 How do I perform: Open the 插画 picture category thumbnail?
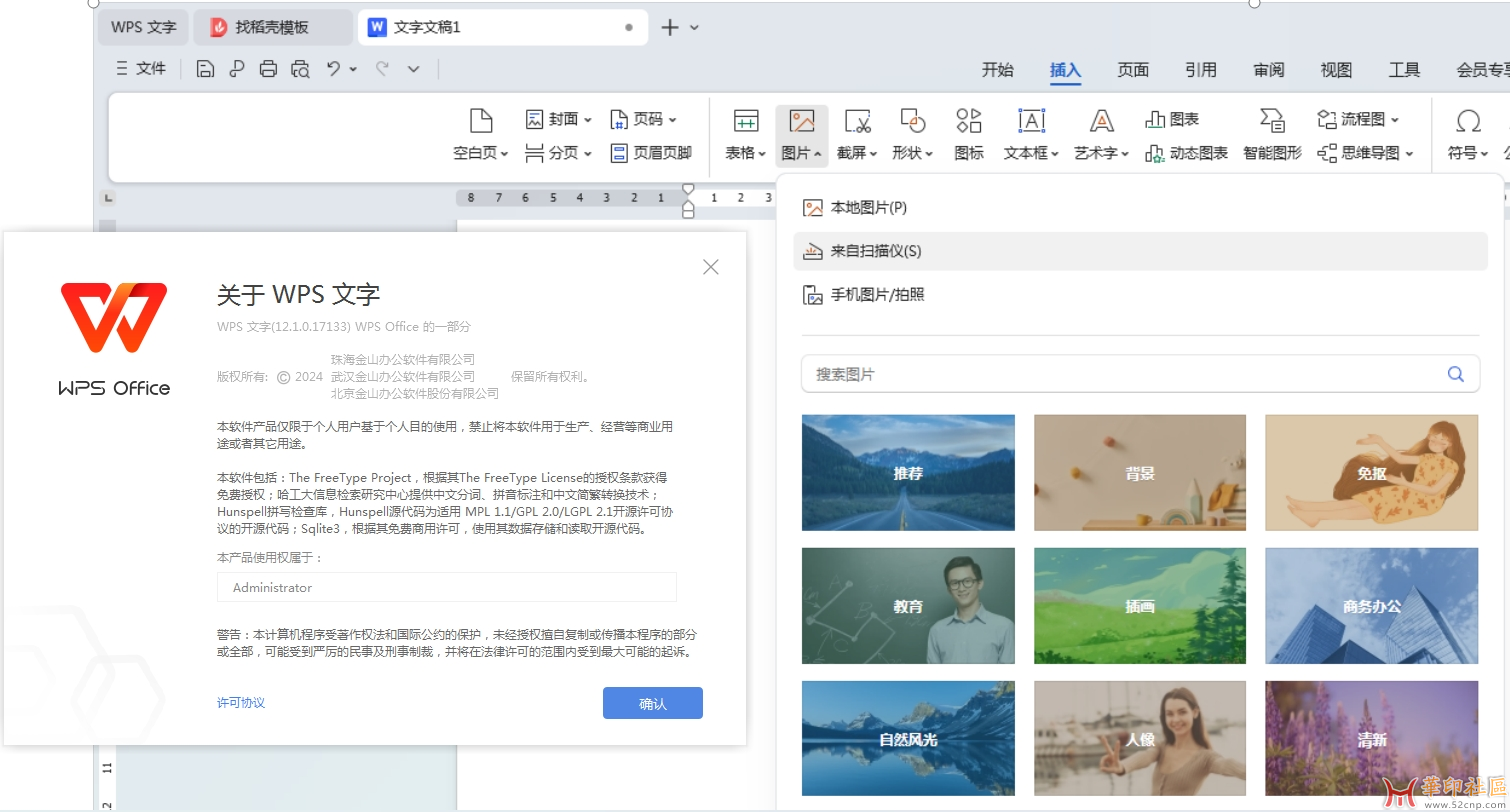[x=1140, y=605]
